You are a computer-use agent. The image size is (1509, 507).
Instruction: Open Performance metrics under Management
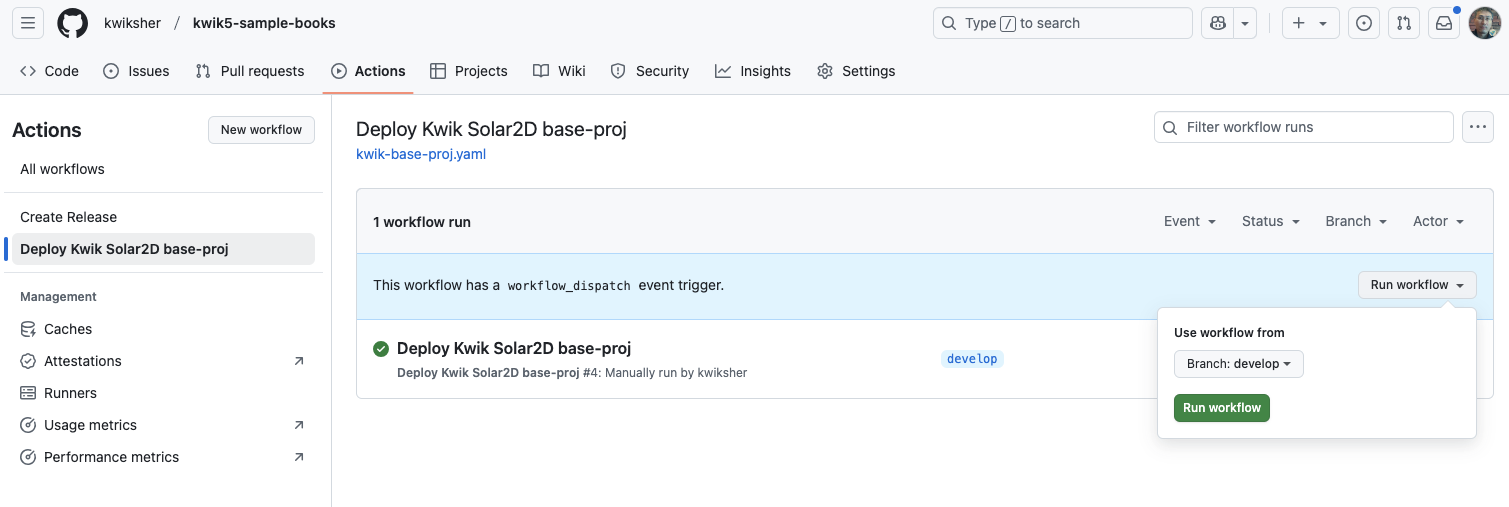[163, 457]
